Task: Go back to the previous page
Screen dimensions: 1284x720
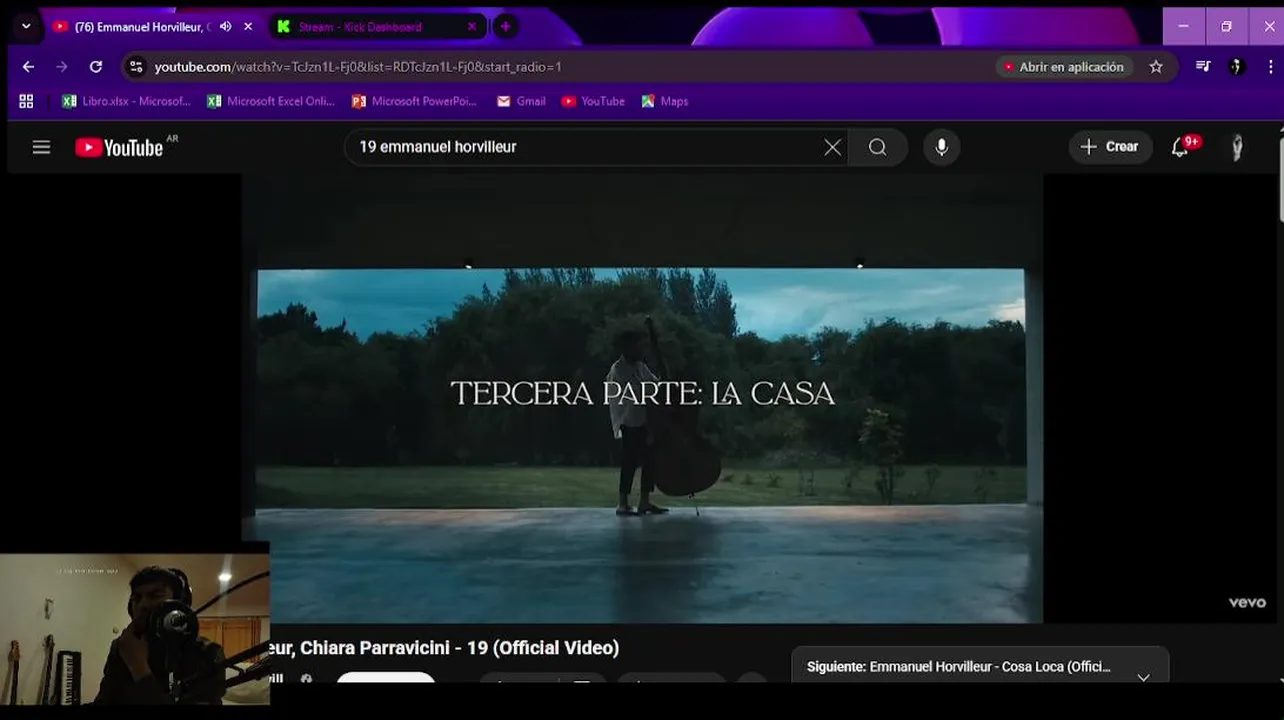Action: [x=28, y=67]
